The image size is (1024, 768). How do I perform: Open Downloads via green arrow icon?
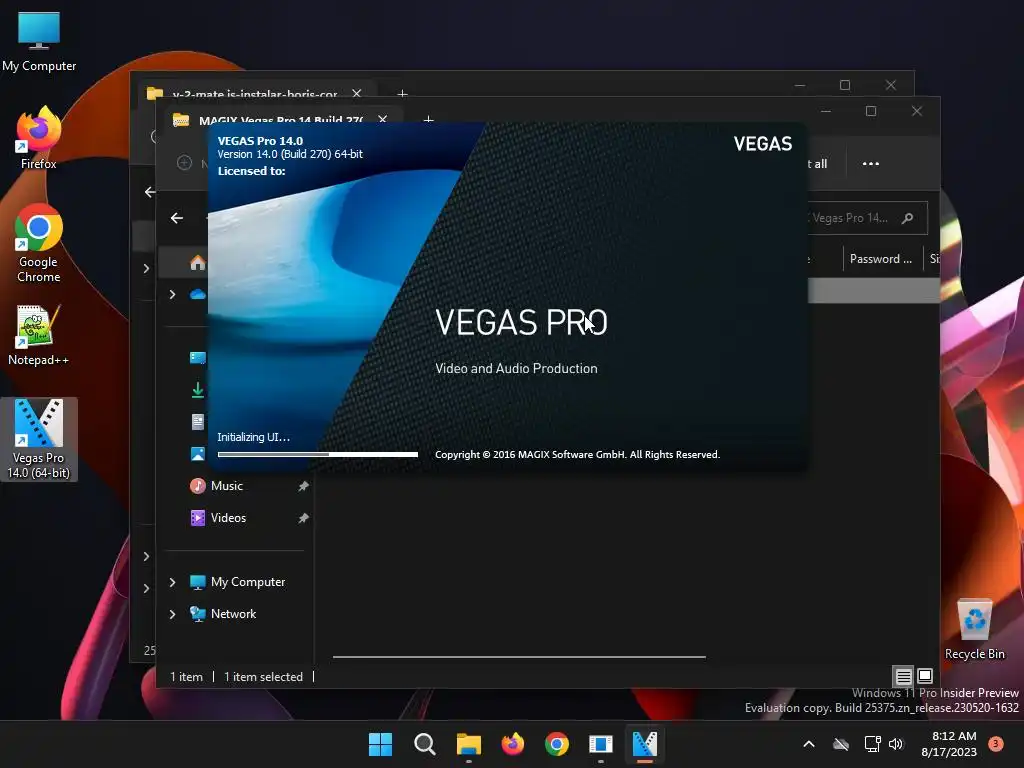click(x=197, y=390)
